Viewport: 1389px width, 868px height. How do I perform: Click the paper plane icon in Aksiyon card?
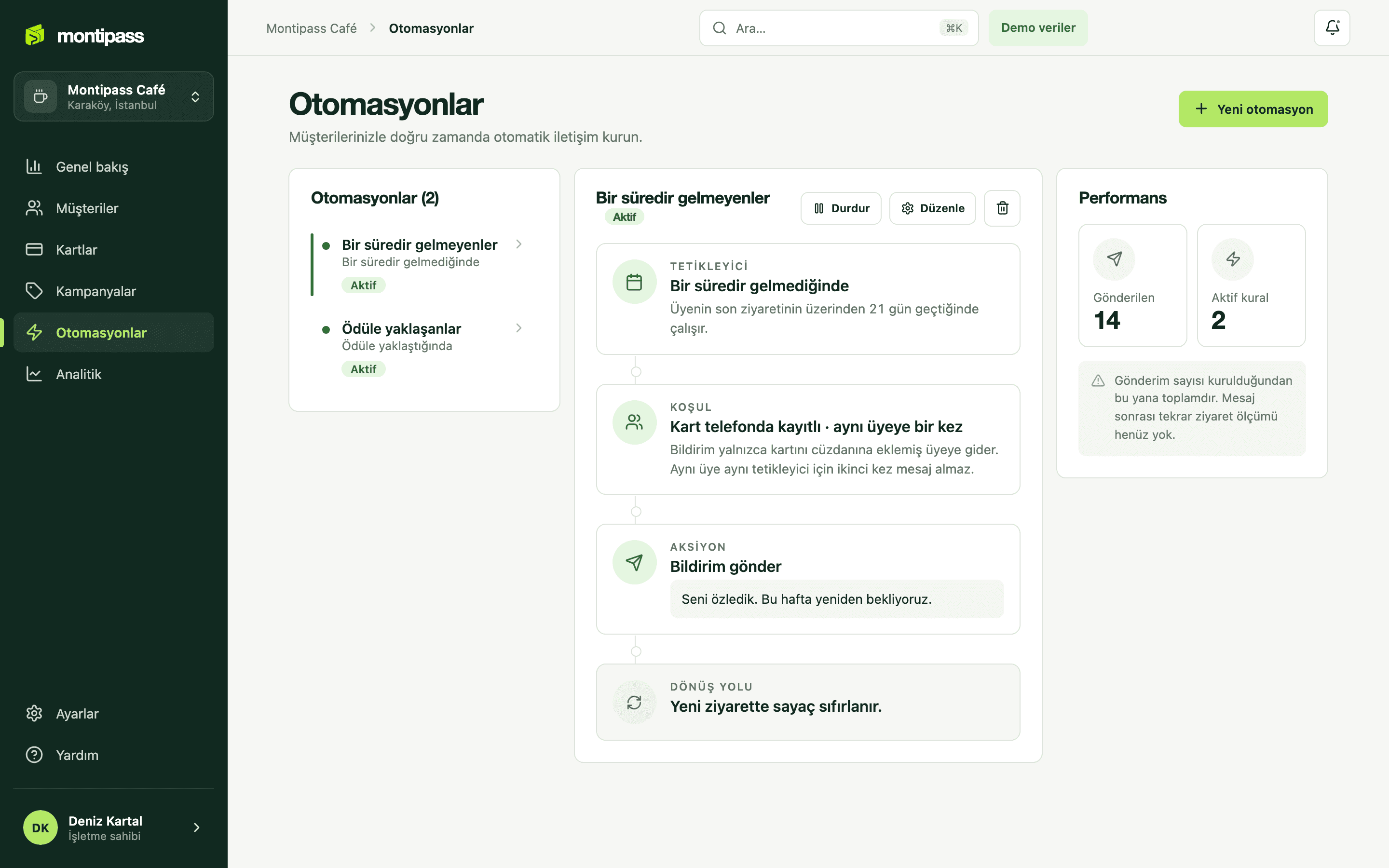[x=634, y=563]
